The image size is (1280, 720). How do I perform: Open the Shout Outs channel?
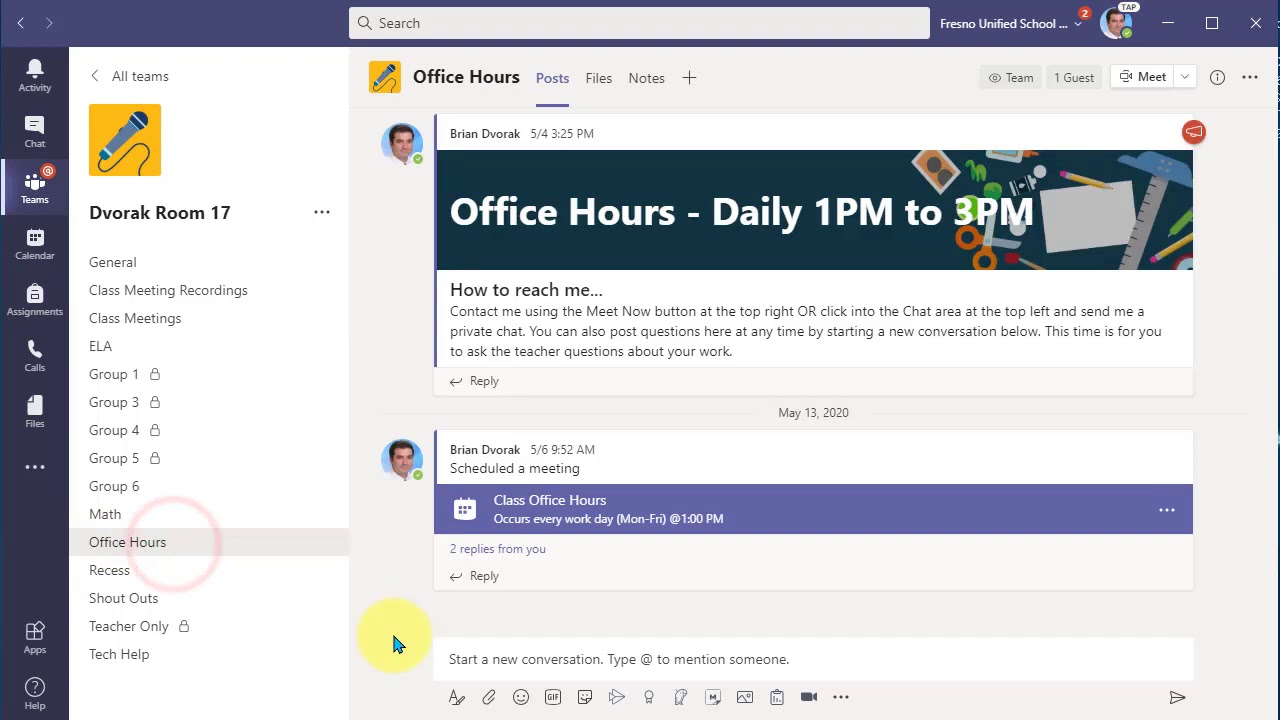(x=123, y=598)
